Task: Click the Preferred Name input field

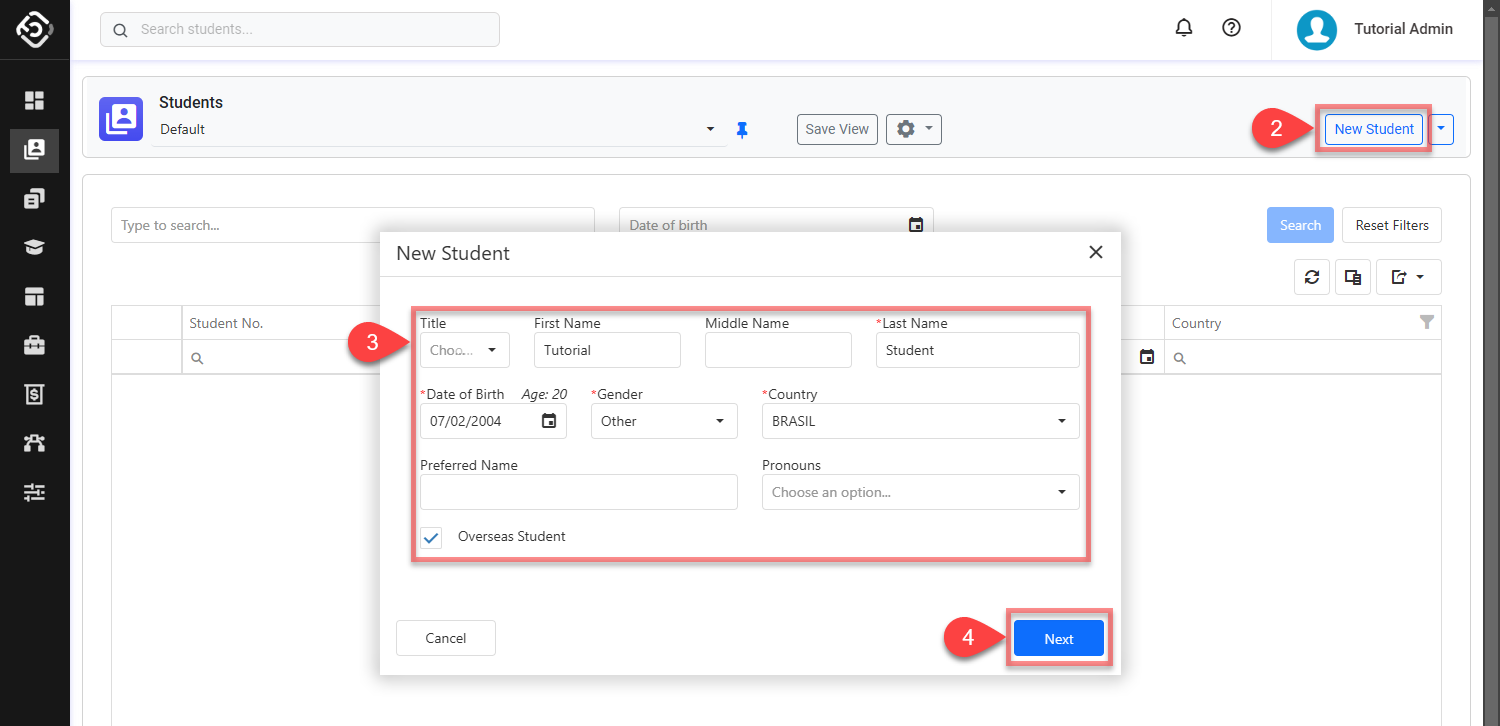Action: click(x=578, y=492)
